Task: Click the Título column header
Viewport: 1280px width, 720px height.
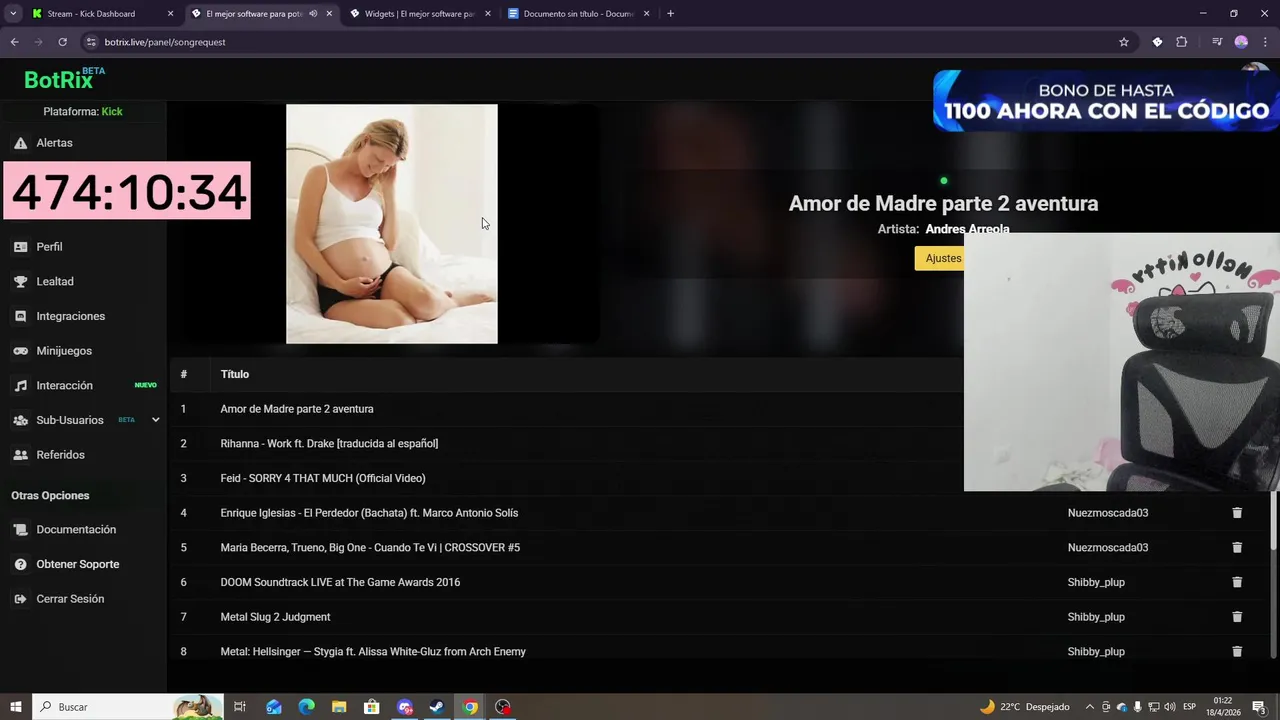Action: (x=235, y=374)
